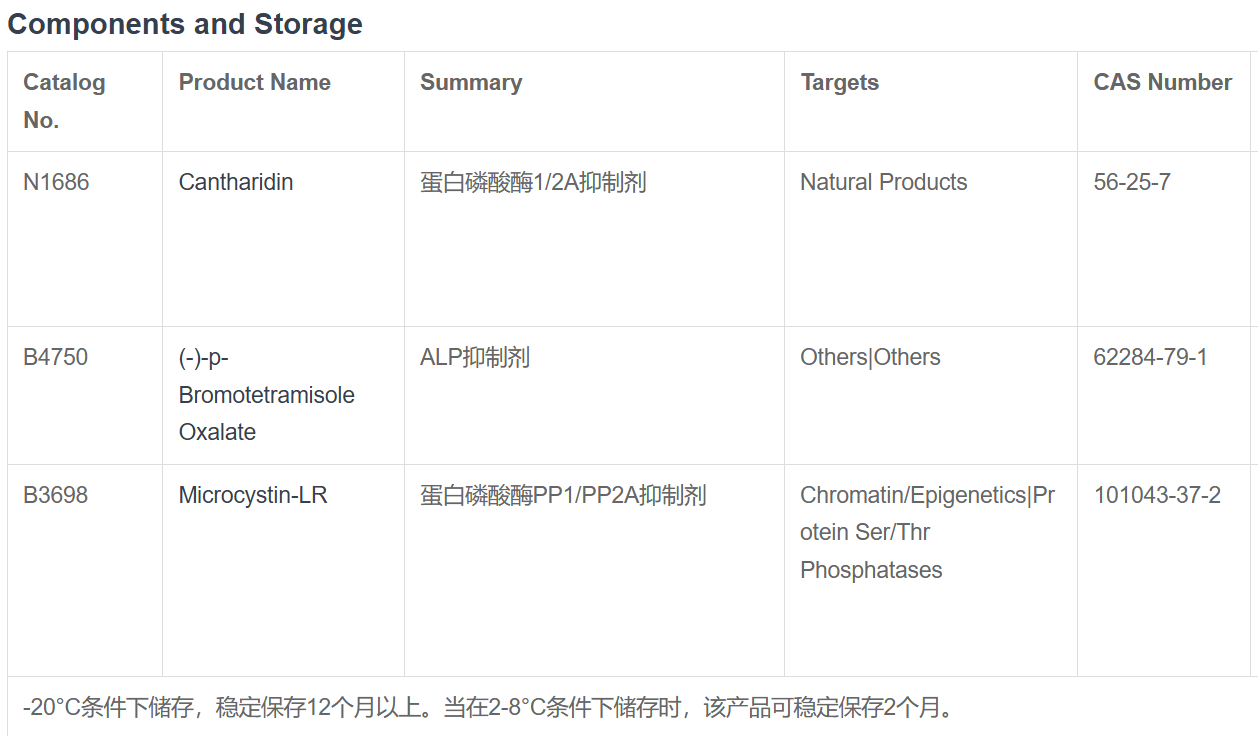Image resolution: width=1258 pixels, height=736 pixels.
Task: Click the CAS Number column header
Action: (1163, 82)
